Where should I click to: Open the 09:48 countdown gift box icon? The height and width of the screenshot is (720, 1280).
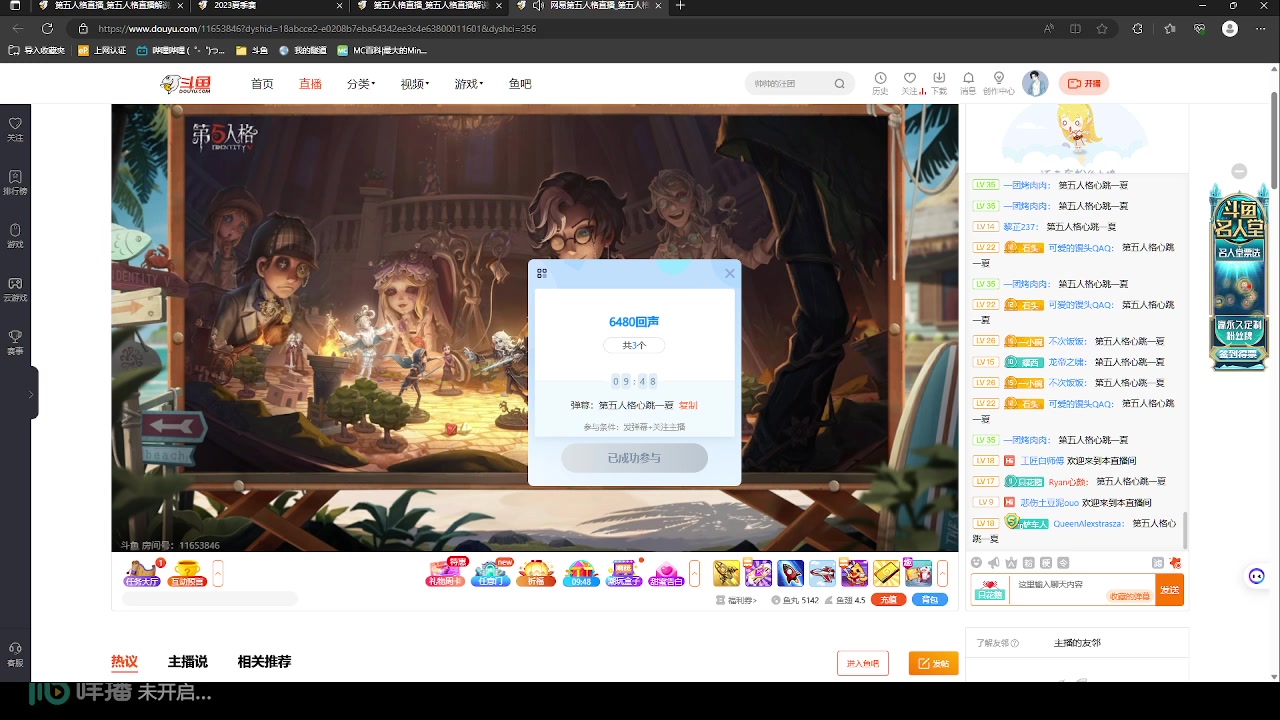click(x=581, y=573)
